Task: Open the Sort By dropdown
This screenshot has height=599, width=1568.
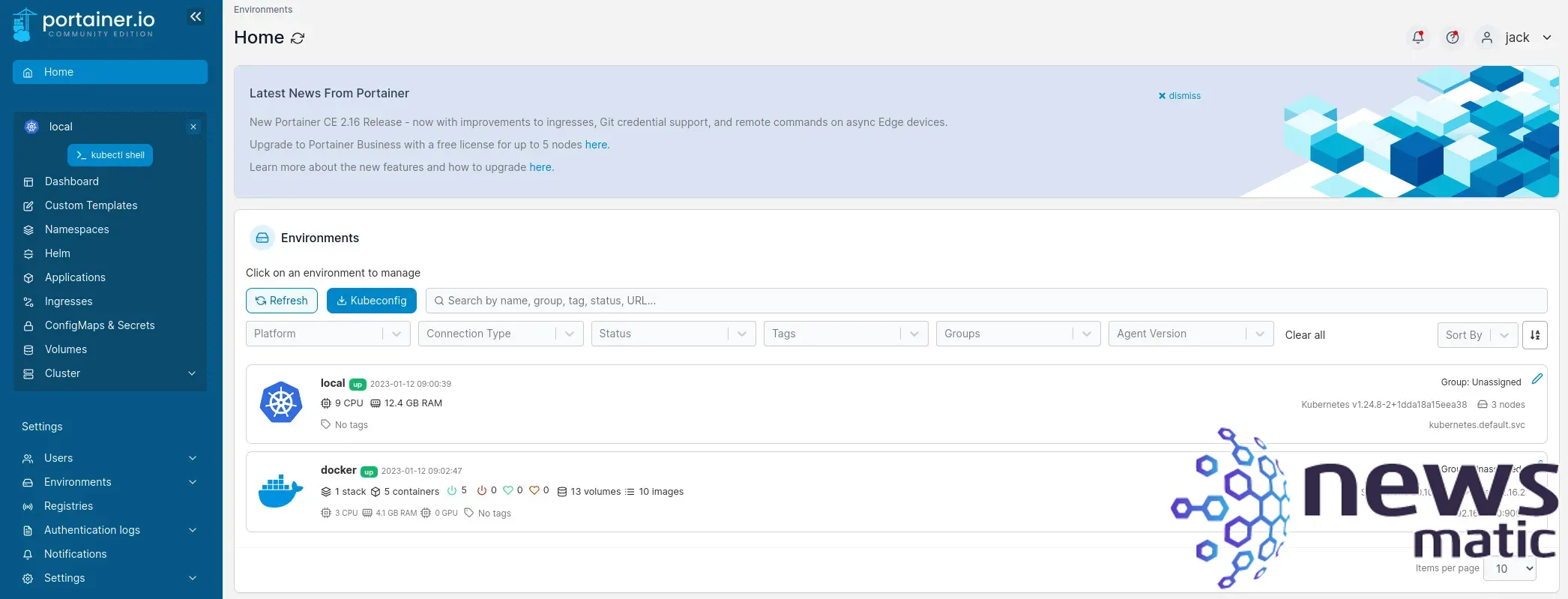Action: pos(1477,335)
